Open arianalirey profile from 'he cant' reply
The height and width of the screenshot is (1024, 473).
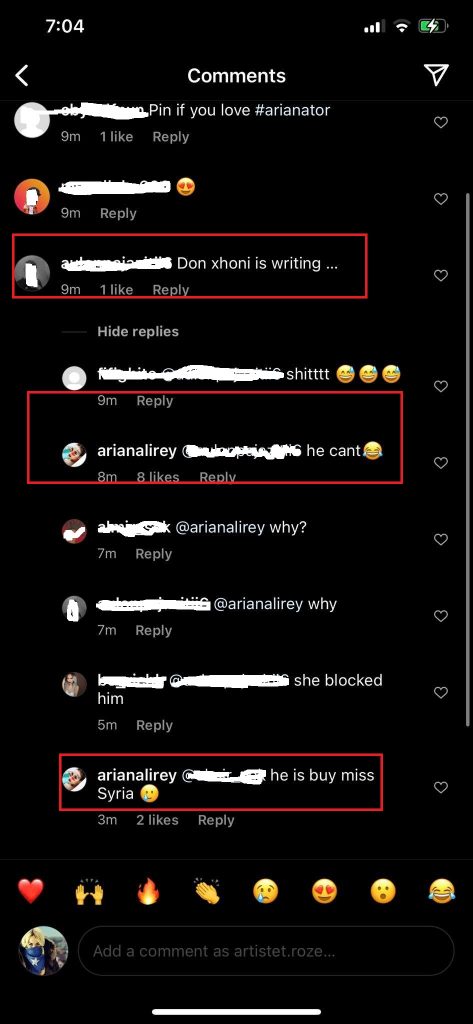[x=137, y=451]
